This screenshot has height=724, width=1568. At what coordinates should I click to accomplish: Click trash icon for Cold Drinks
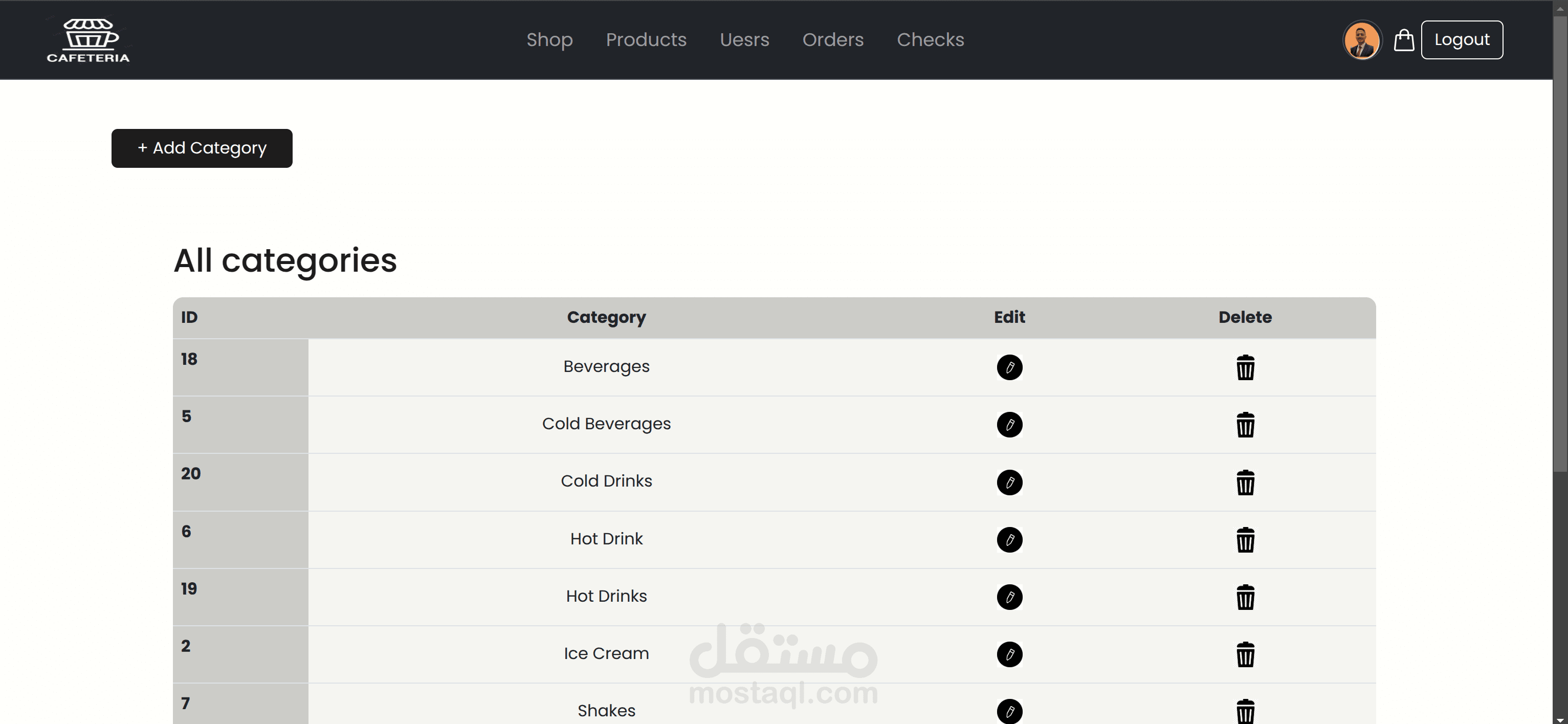(x=1245, y=482)
